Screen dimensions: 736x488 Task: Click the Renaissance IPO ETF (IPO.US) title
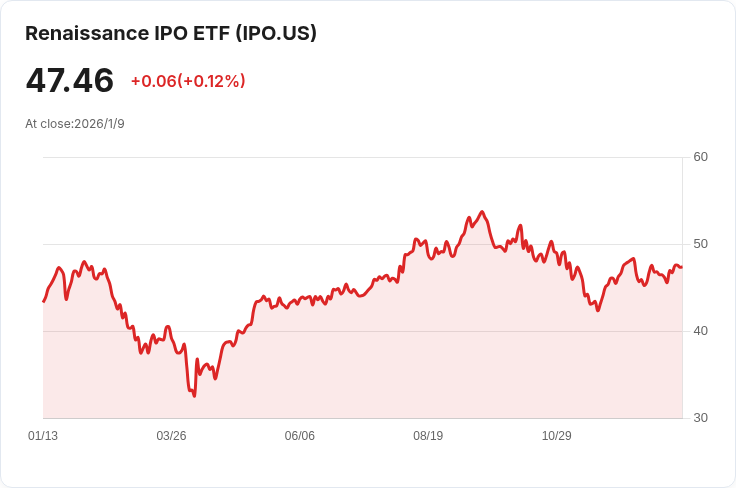[x=171, y=33]
